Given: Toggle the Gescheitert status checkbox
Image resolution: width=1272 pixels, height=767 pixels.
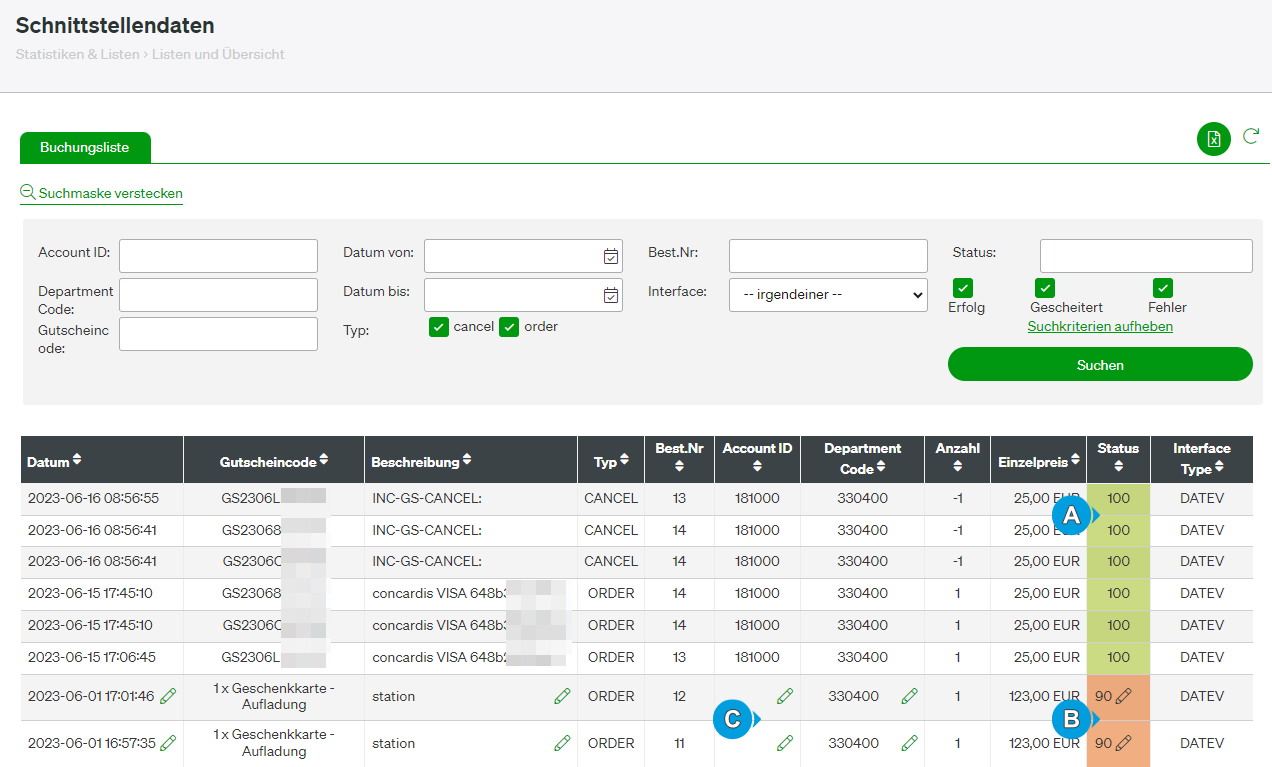Looking at the screenshot, I should point(1044,288).
